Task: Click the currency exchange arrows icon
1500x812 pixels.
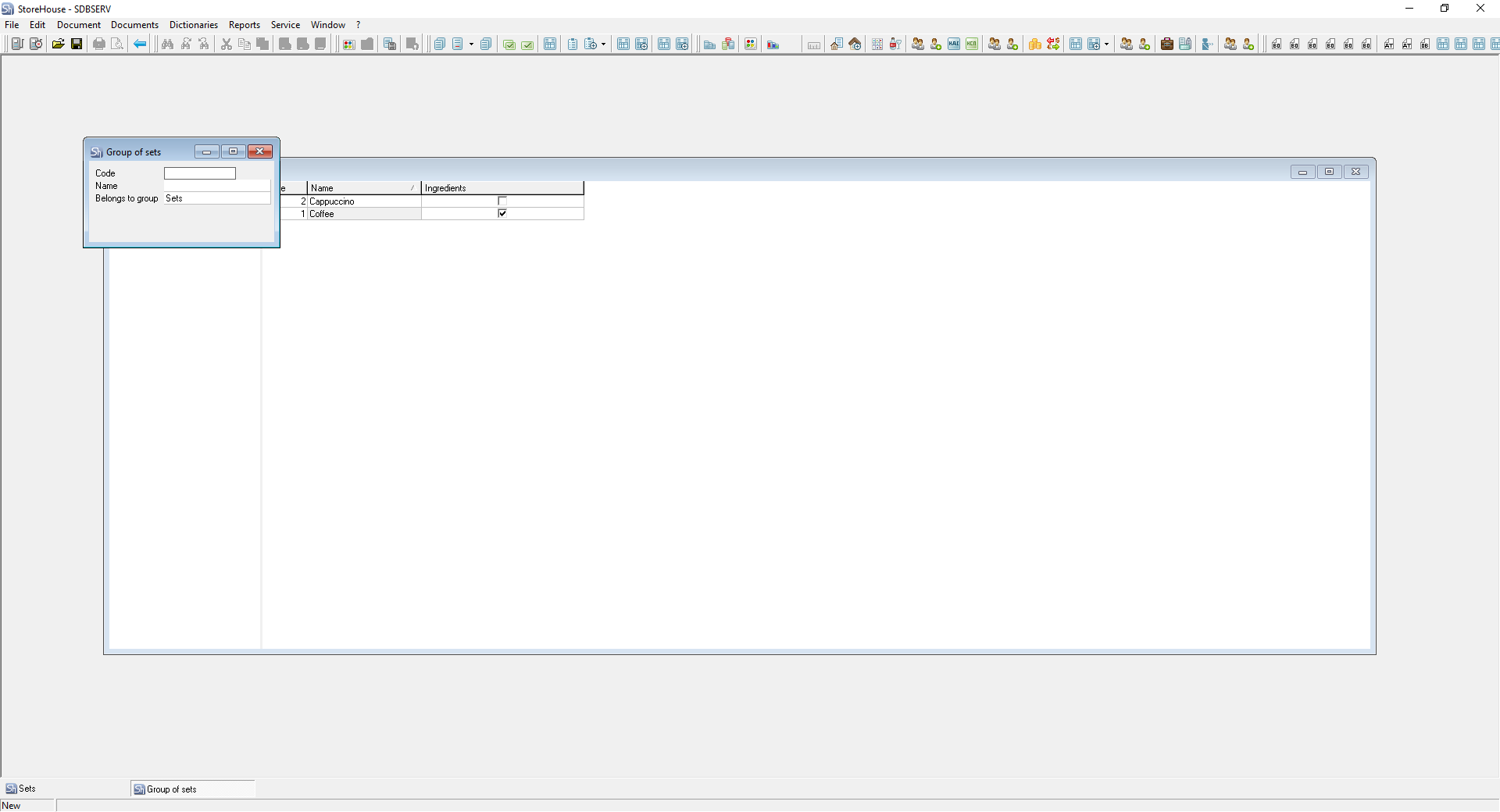Action: click(x=1053, y=44)
